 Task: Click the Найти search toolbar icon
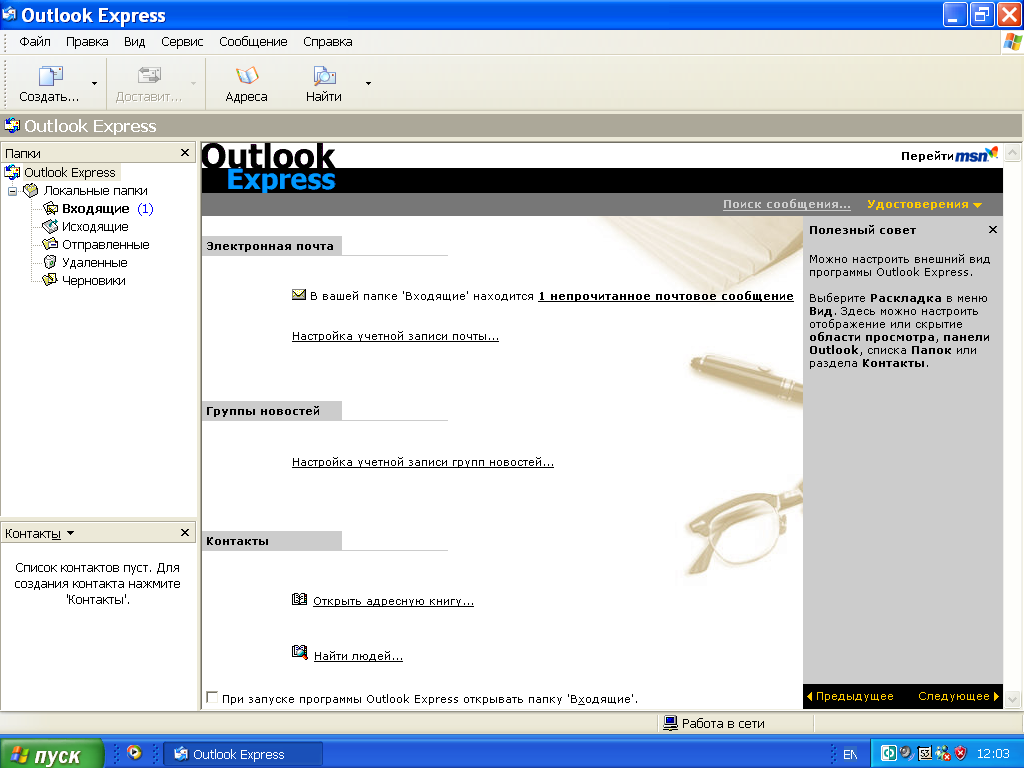point(324,76)
